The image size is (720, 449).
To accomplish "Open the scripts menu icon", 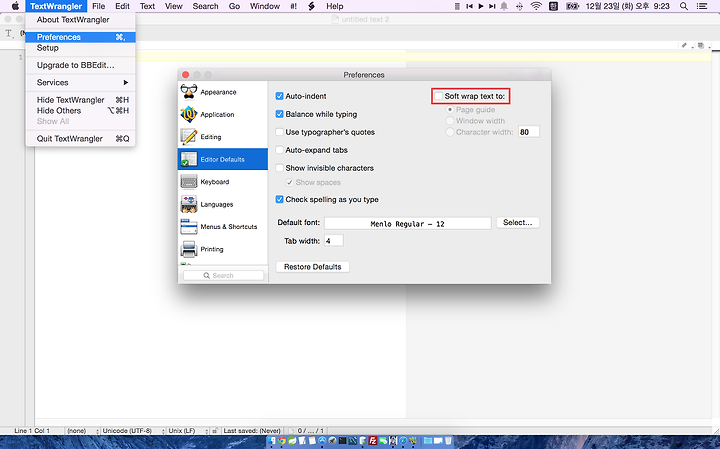I will click(311, 6).
